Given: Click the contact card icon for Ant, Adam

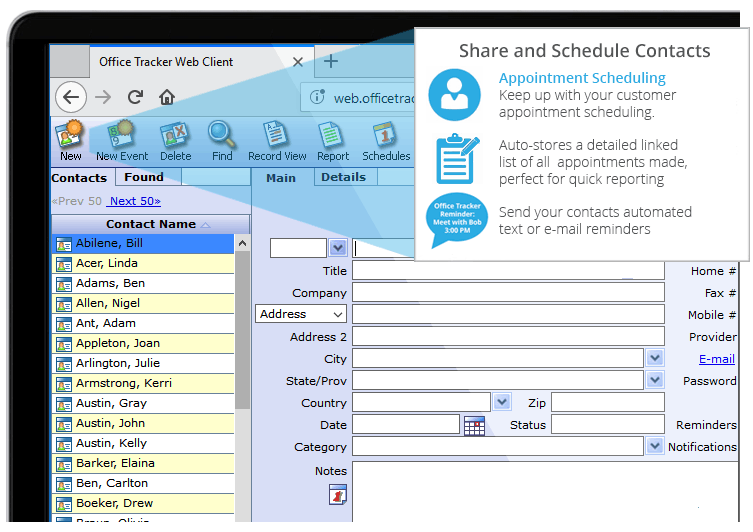Looking at the screenshot, I should [64, 324].
